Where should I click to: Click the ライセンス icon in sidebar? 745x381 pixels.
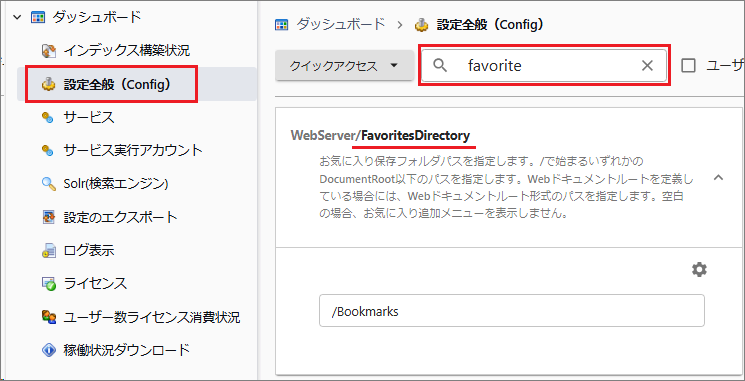tap(48, 284)
